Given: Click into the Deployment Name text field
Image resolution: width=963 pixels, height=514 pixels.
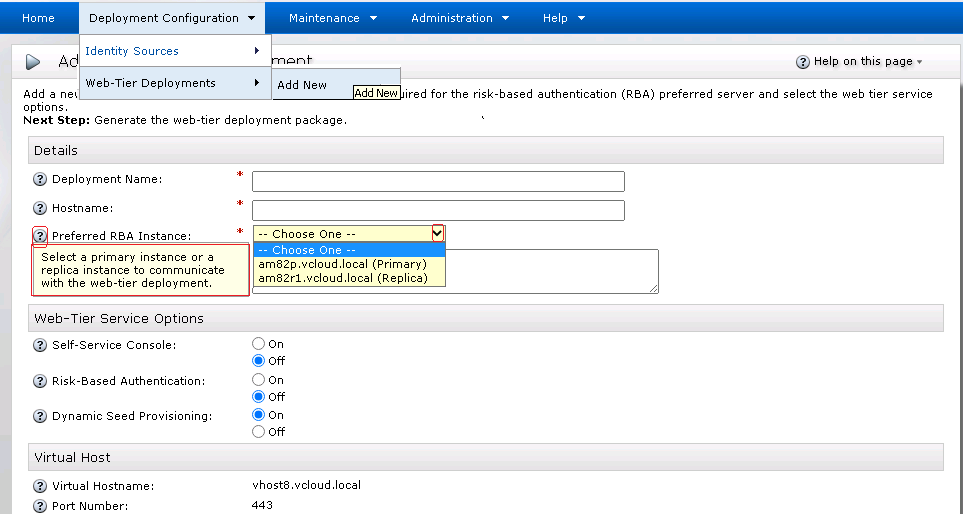Looking at the screenshot, I should 438,181.
